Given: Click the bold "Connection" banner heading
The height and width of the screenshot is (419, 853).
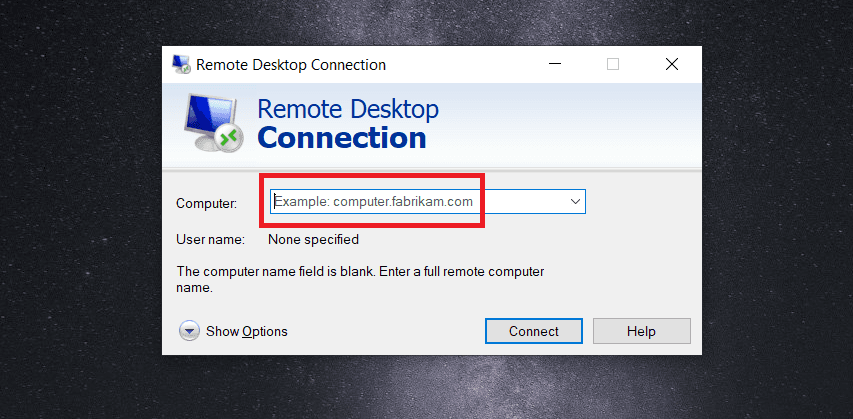Looking at the screenshot, I should tap(342, 138).
